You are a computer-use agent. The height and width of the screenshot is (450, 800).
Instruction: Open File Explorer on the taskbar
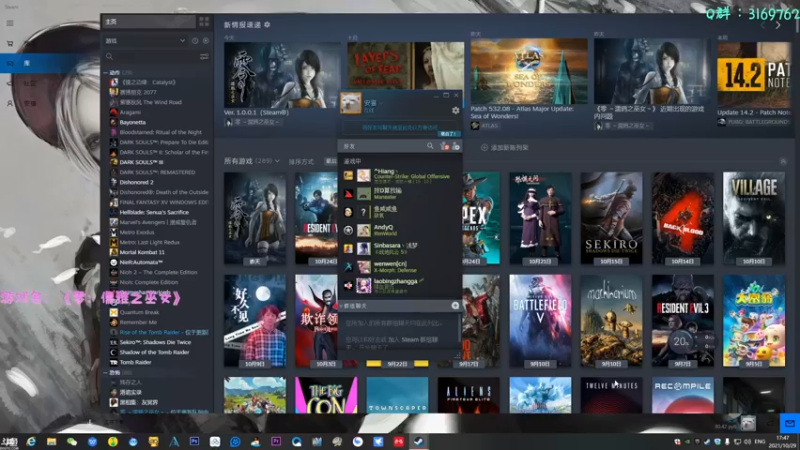(x=52, y=442)
